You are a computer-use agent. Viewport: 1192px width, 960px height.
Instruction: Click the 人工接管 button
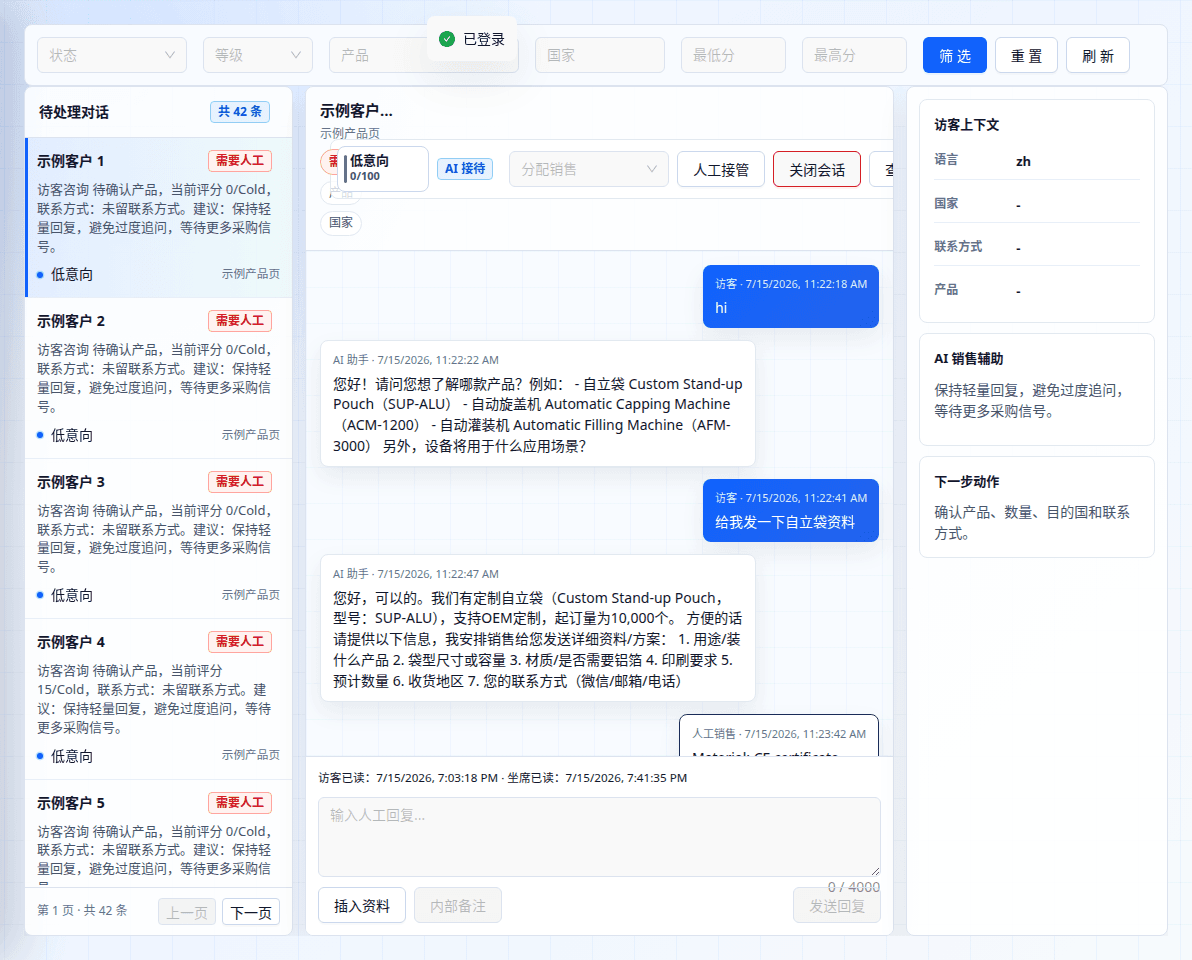point(721,169)
